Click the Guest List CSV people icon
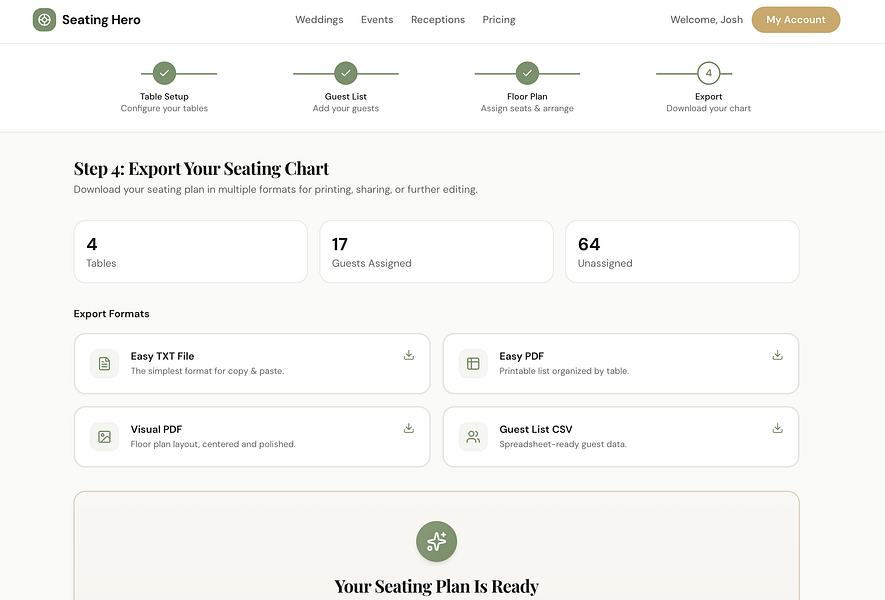 click(x=473, y=437)
